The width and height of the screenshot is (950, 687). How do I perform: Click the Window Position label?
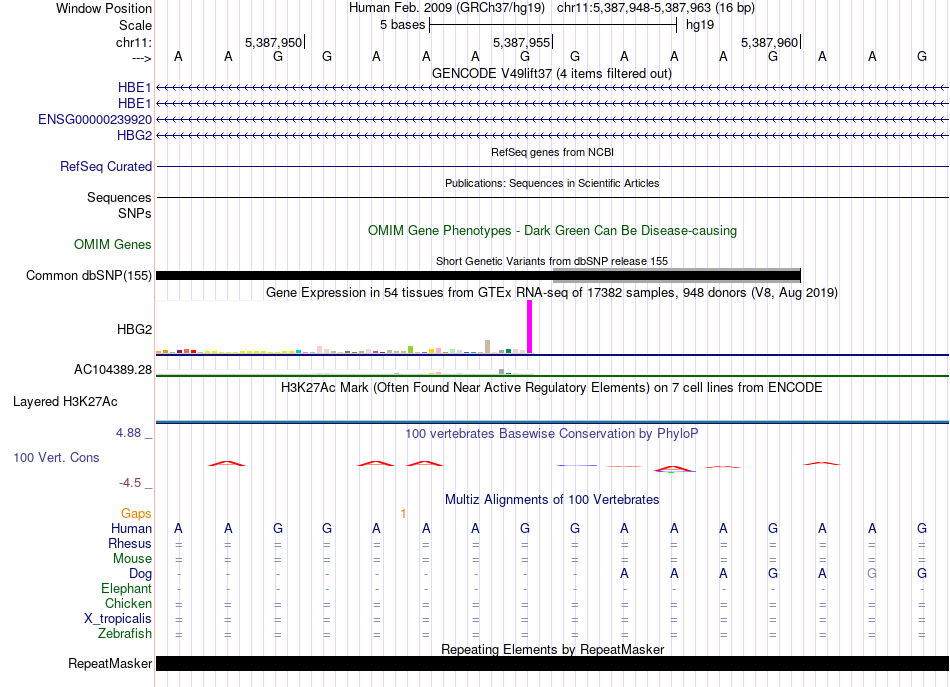pyautogui.click(x=104, y=8)
